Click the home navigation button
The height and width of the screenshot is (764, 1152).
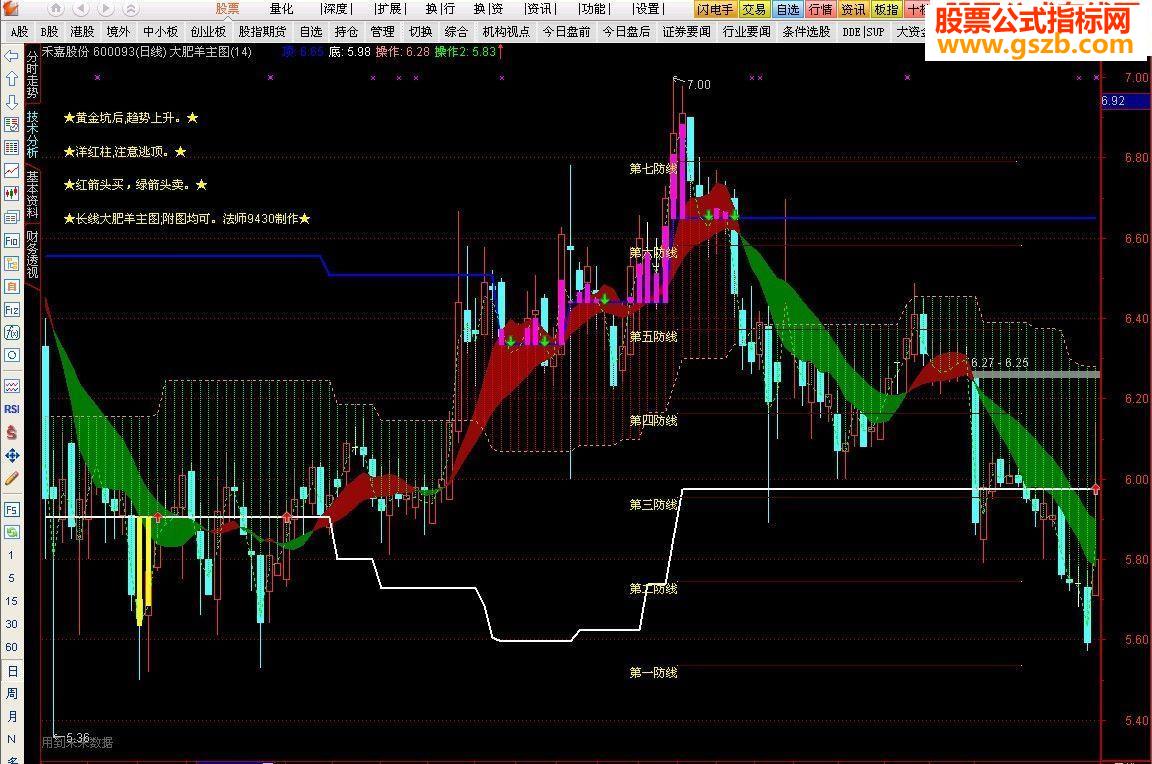pos(56,9)
